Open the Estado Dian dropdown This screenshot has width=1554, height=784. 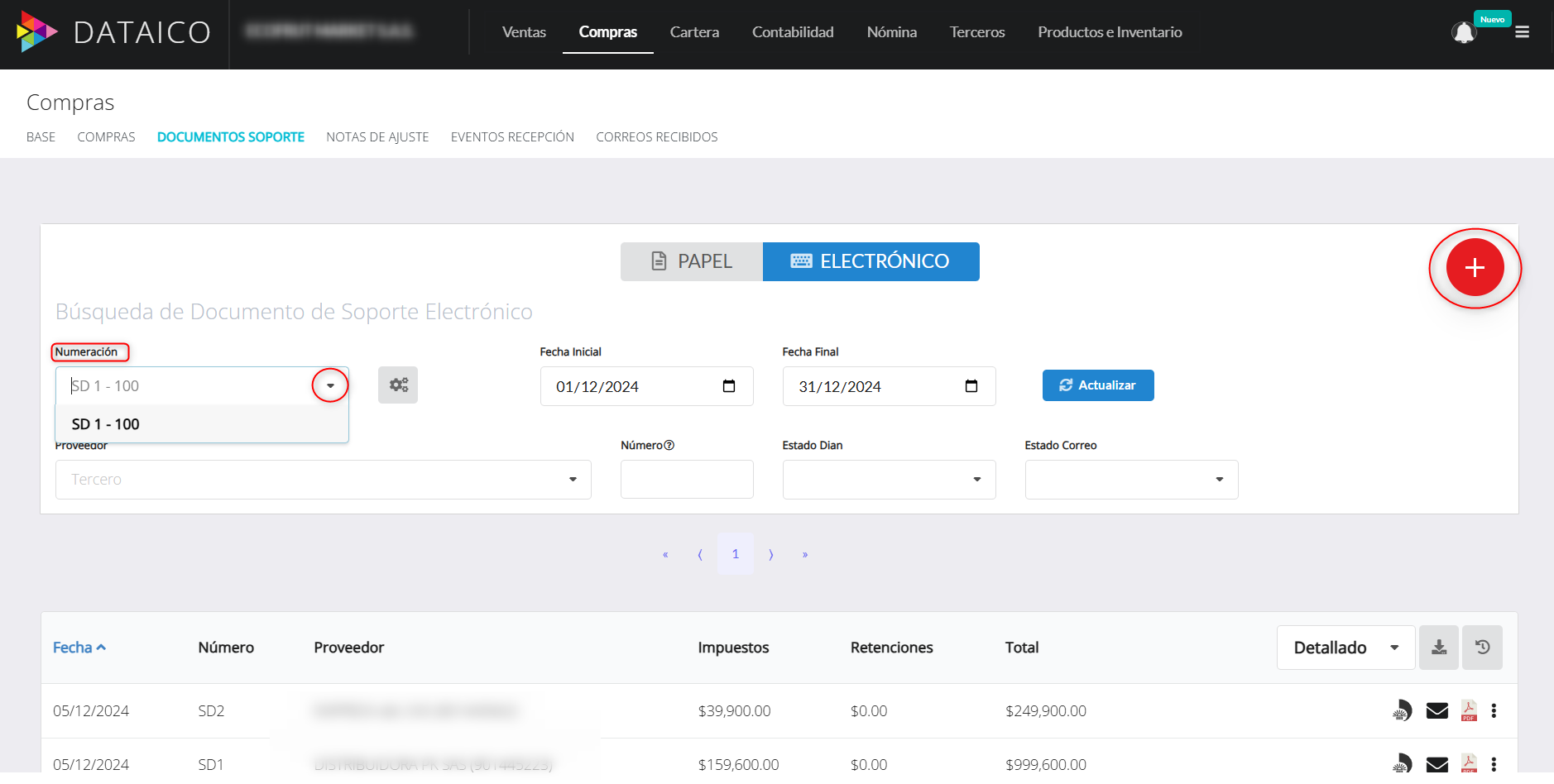point(889,479)
